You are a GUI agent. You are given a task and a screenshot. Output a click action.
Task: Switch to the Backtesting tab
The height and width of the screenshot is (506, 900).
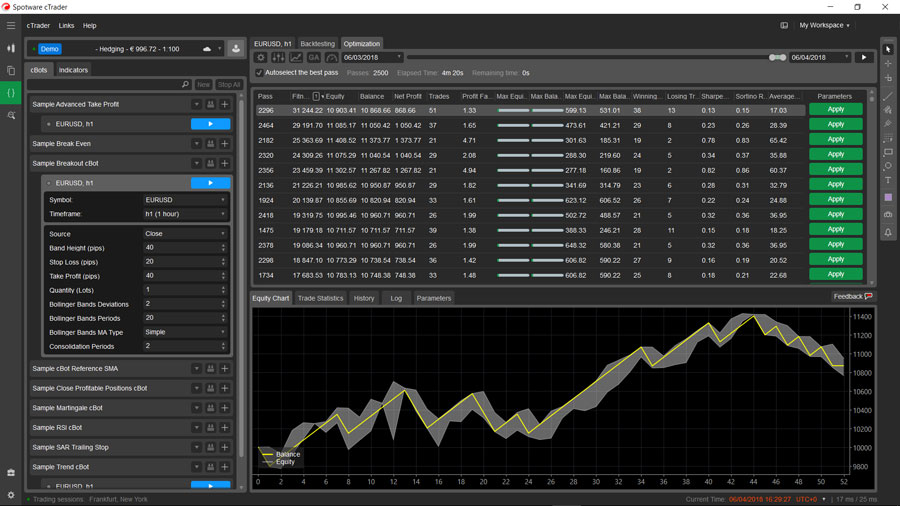tap(317, 44)
